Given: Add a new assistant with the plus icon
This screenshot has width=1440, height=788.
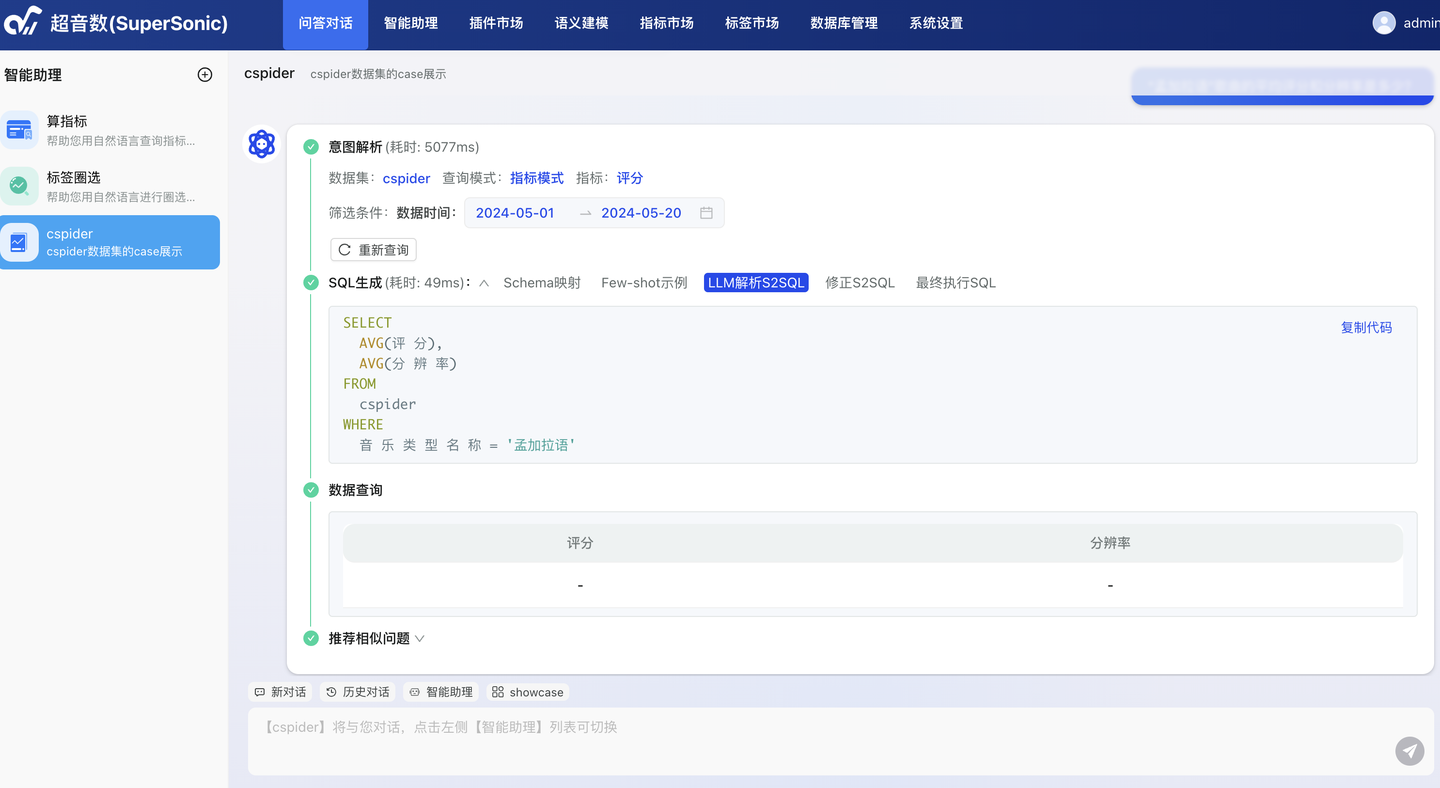Looking at the screenshot, I should 205,74.
